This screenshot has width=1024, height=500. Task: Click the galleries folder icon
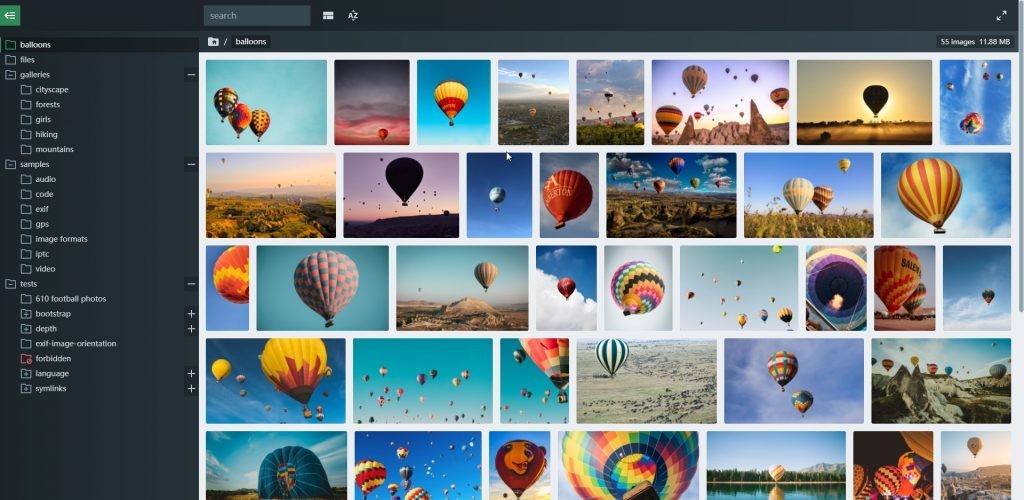point(11,75)
